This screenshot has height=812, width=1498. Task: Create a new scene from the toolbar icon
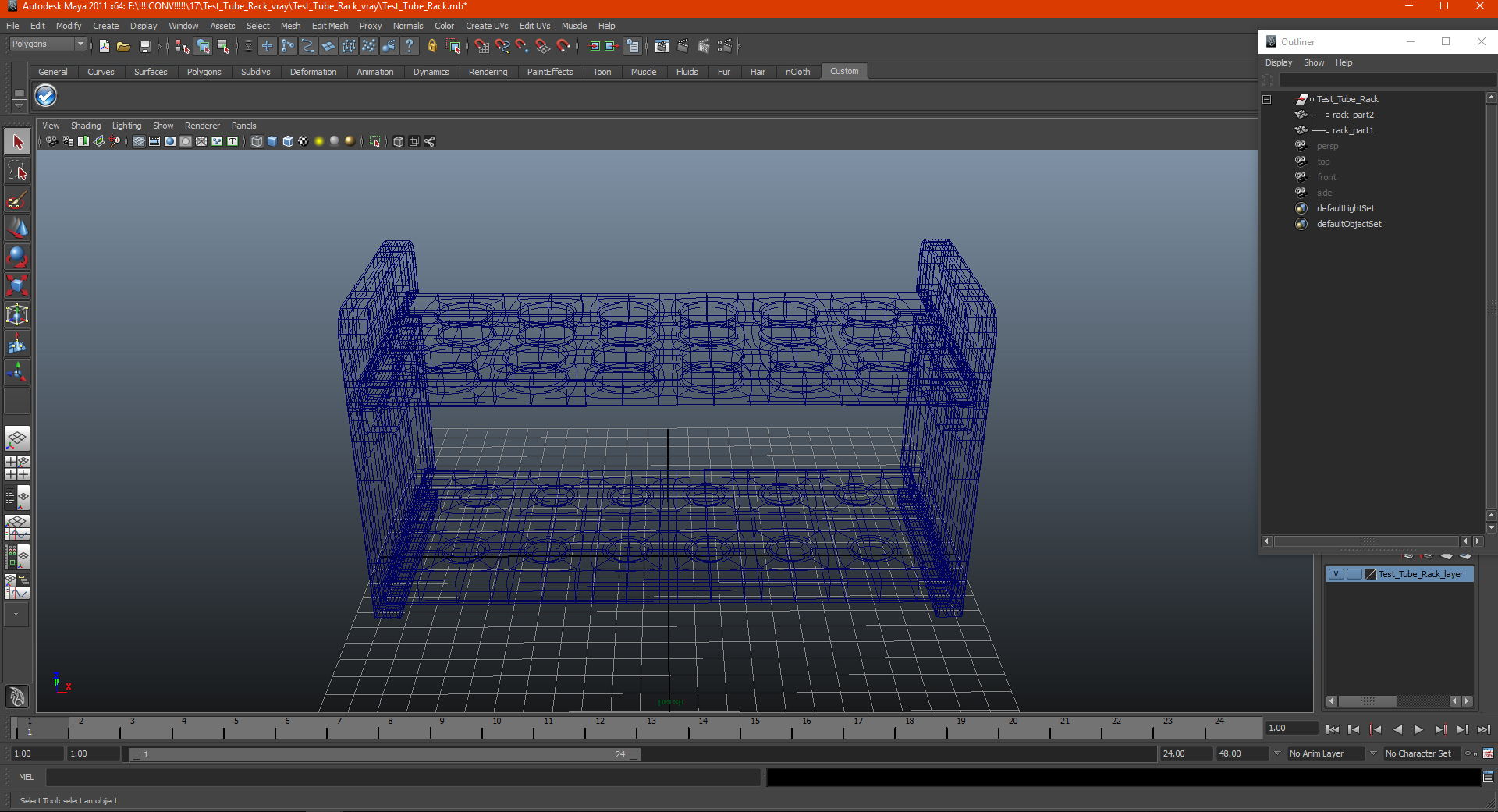pyautogui.click(x=104, y=46)
